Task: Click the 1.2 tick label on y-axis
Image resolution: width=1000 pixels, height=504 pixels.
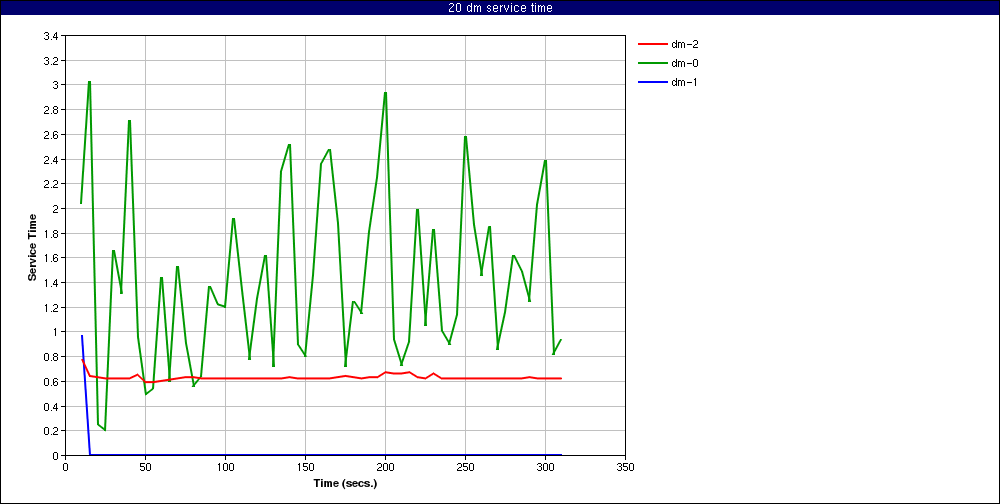Action: [x=50, y=308]
